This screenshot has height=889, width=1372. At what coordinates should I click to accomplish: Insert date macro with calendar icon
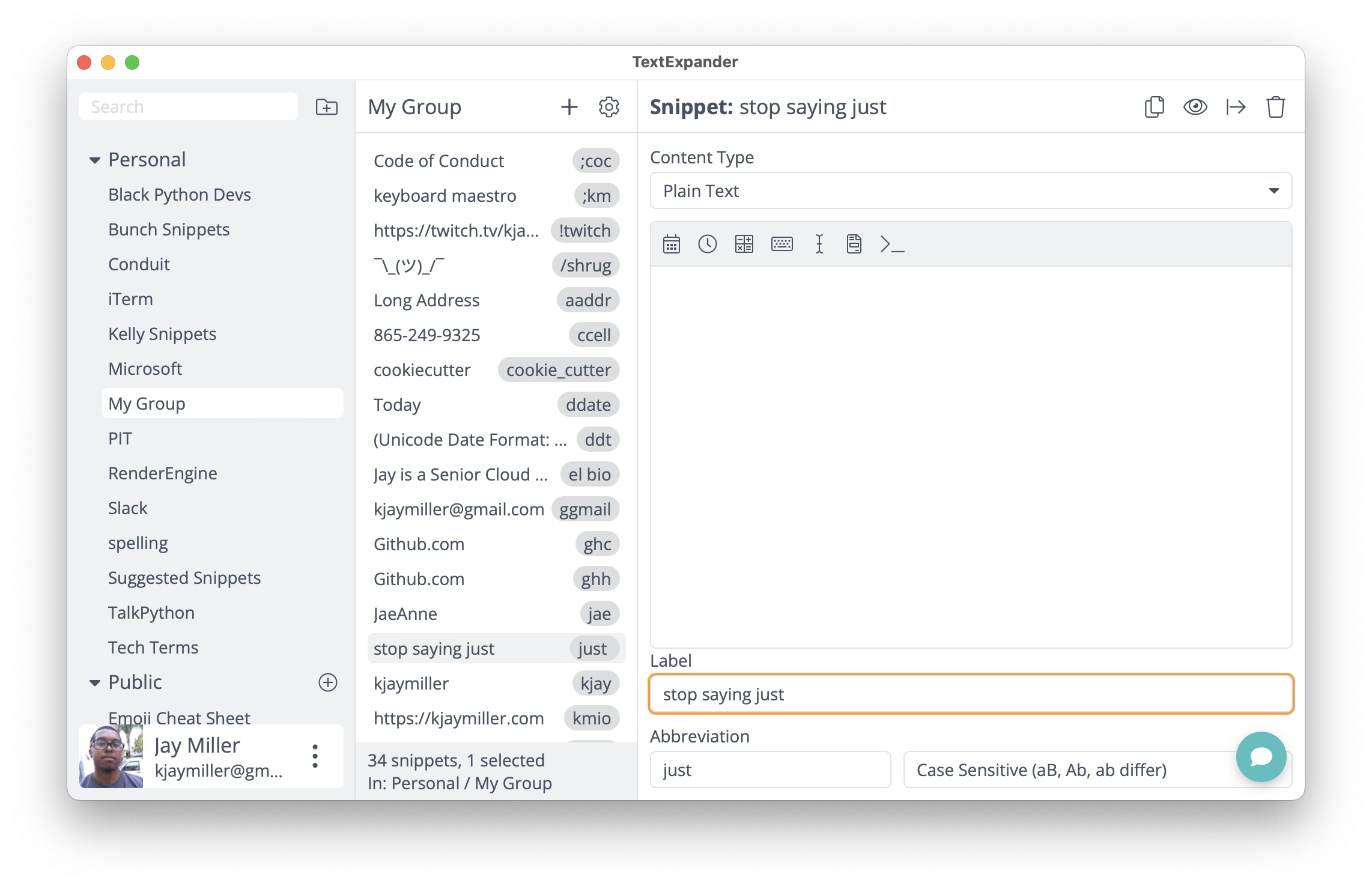[x=671, y=244]
